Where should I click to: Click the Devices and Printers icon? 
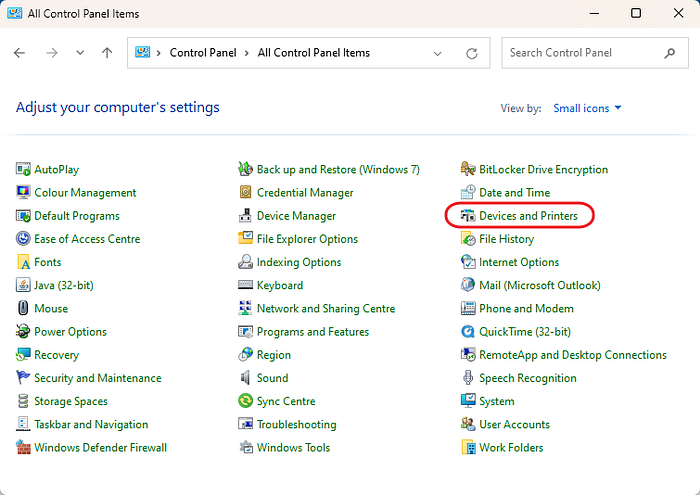468,216
